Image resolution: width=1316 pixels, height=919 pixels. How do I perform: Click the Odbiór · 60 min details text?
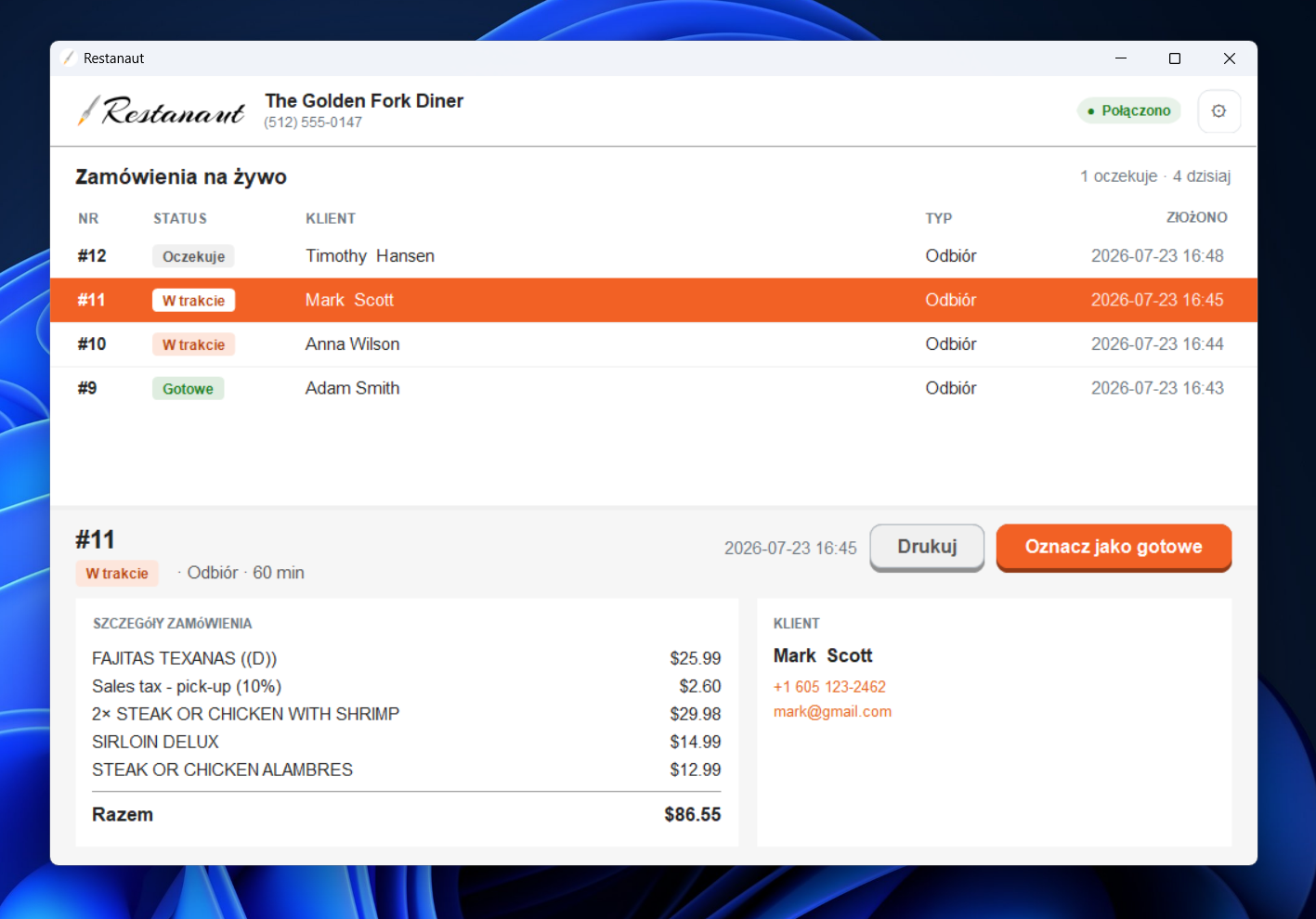[246, 573]
